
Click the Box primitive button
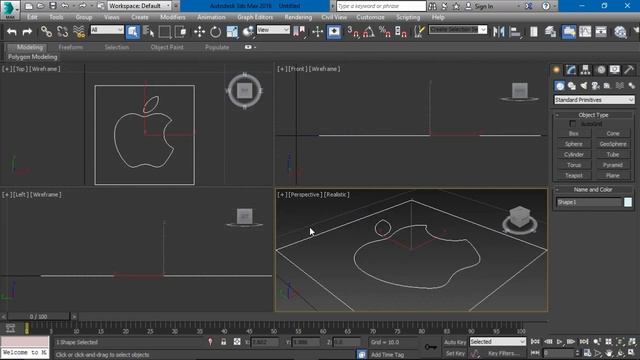(x=573, y=133)
